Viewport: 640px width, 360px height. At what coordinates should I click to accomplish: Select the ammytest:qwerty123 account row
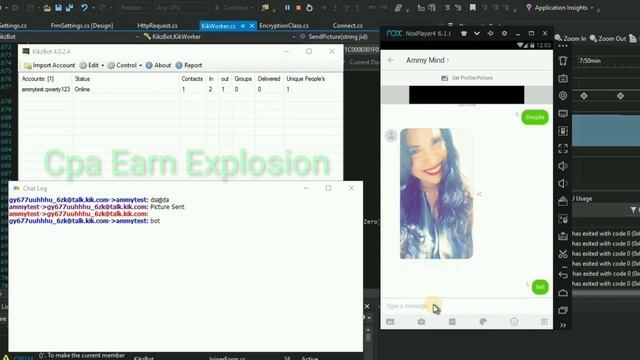click(x=180, y=89)
